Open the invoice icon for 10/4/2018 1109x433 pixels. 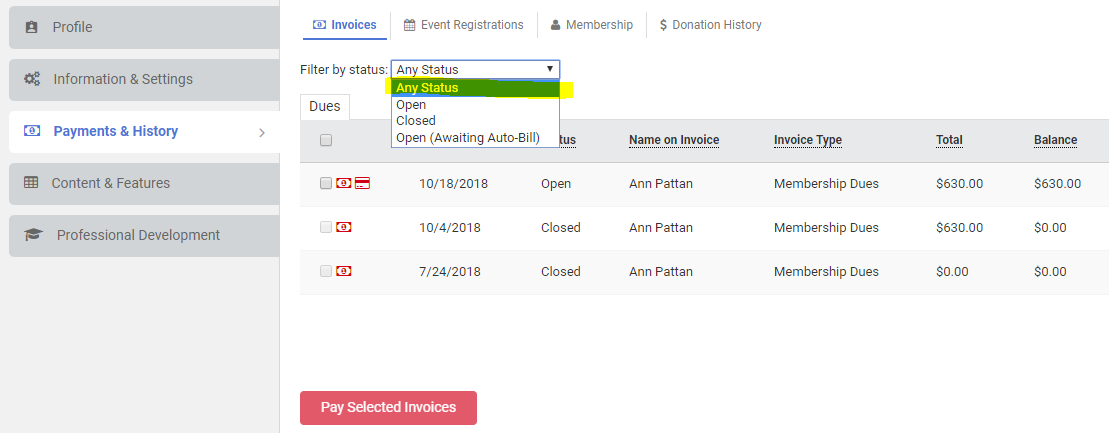coord(343,228)
